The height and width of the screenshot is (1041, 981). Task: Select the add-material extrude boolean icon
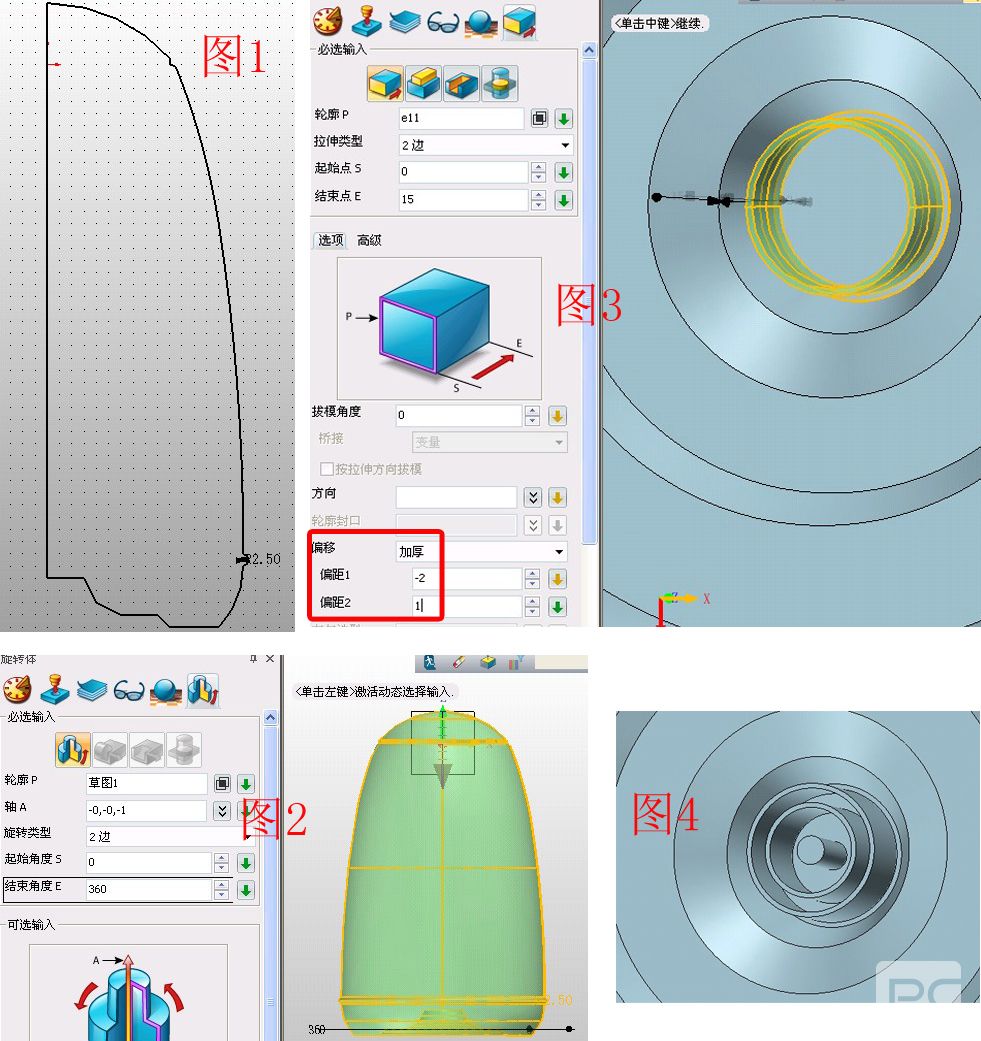423,85
